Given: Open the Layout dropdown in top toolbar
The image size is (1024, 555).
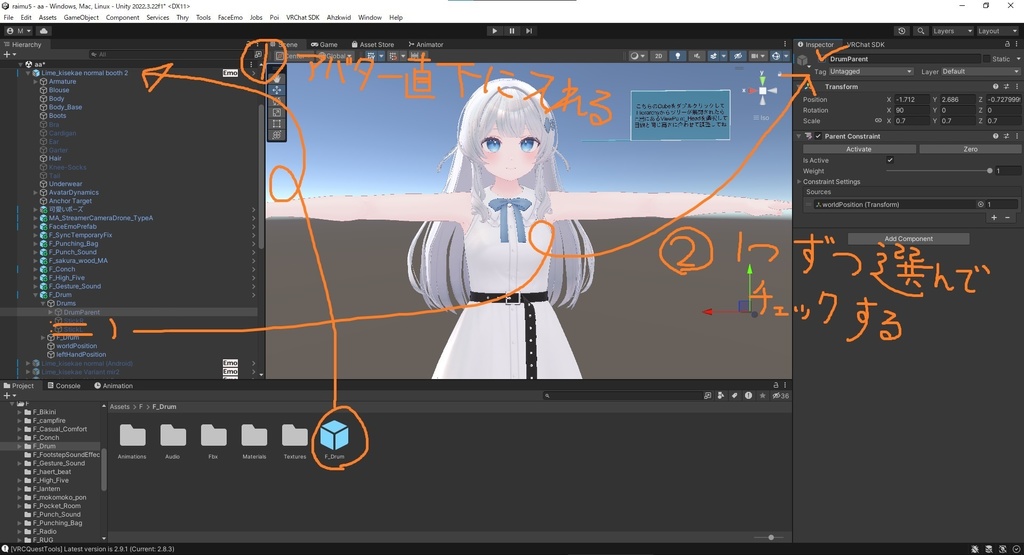Looking at the screenshot, I should [x=997, y=31].
